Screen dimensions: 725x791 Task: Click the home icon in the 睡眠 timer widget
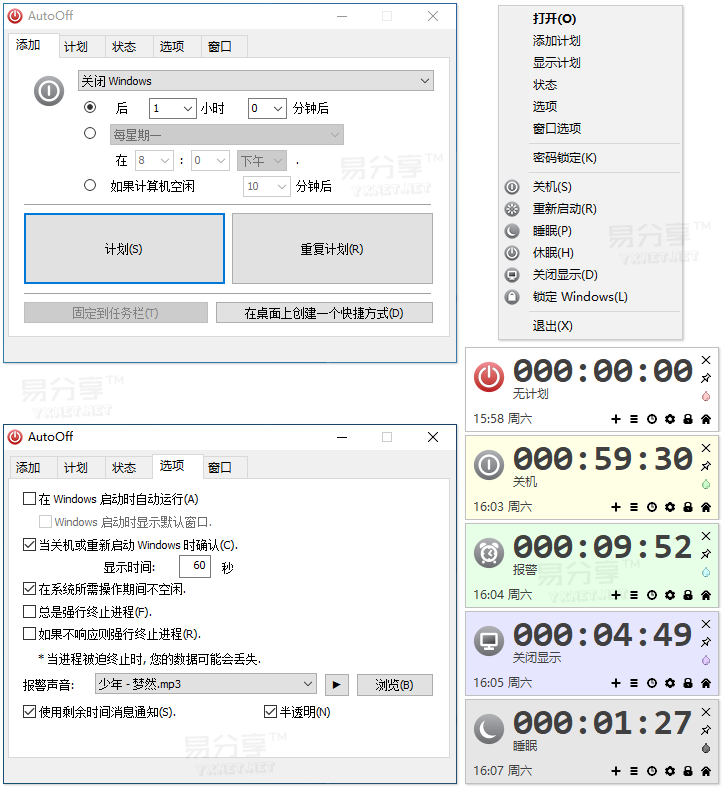706,771
